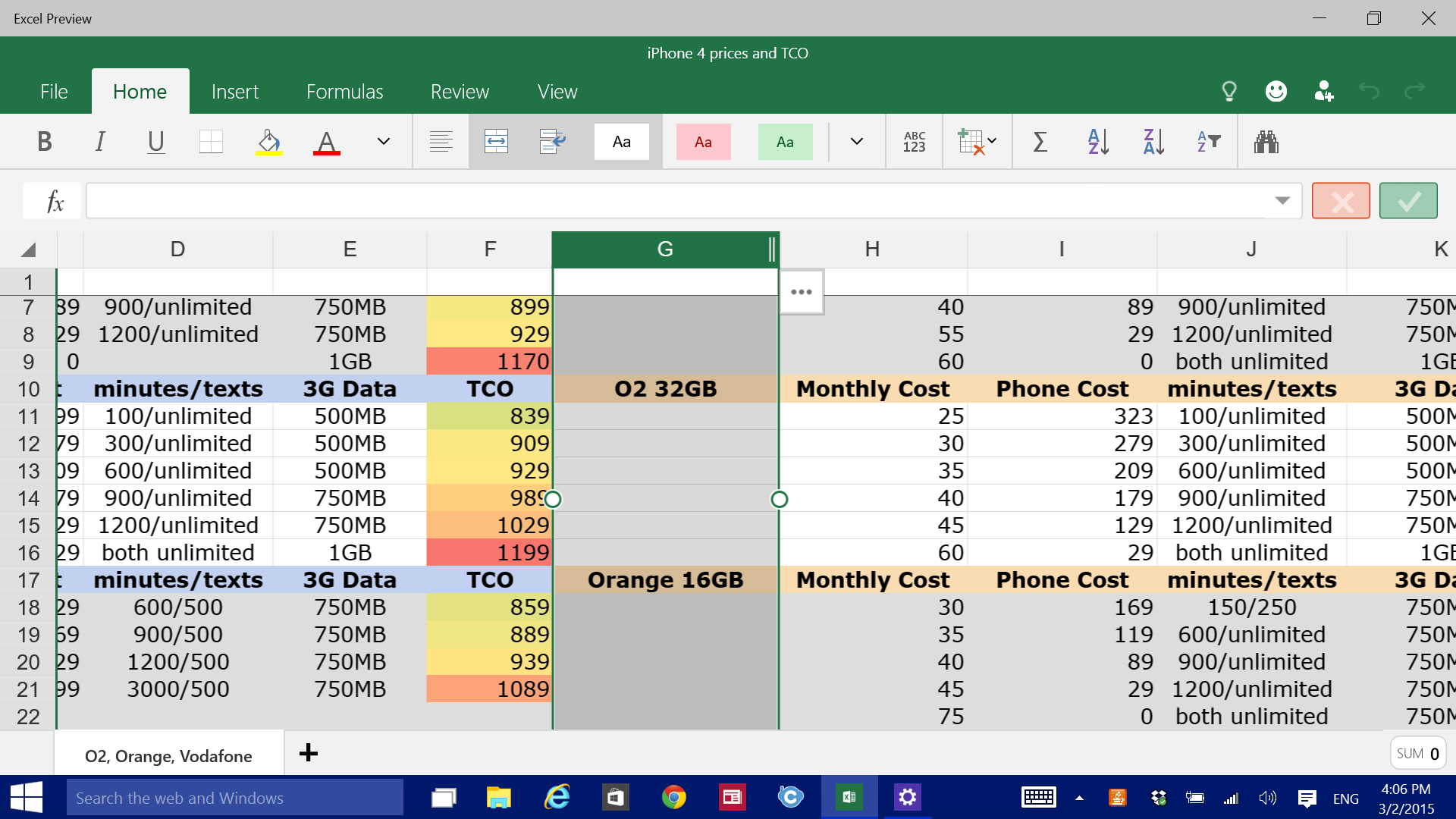Click the Orange 16GB cell
The image size is (1456, 819).
(x=666, y=580)
